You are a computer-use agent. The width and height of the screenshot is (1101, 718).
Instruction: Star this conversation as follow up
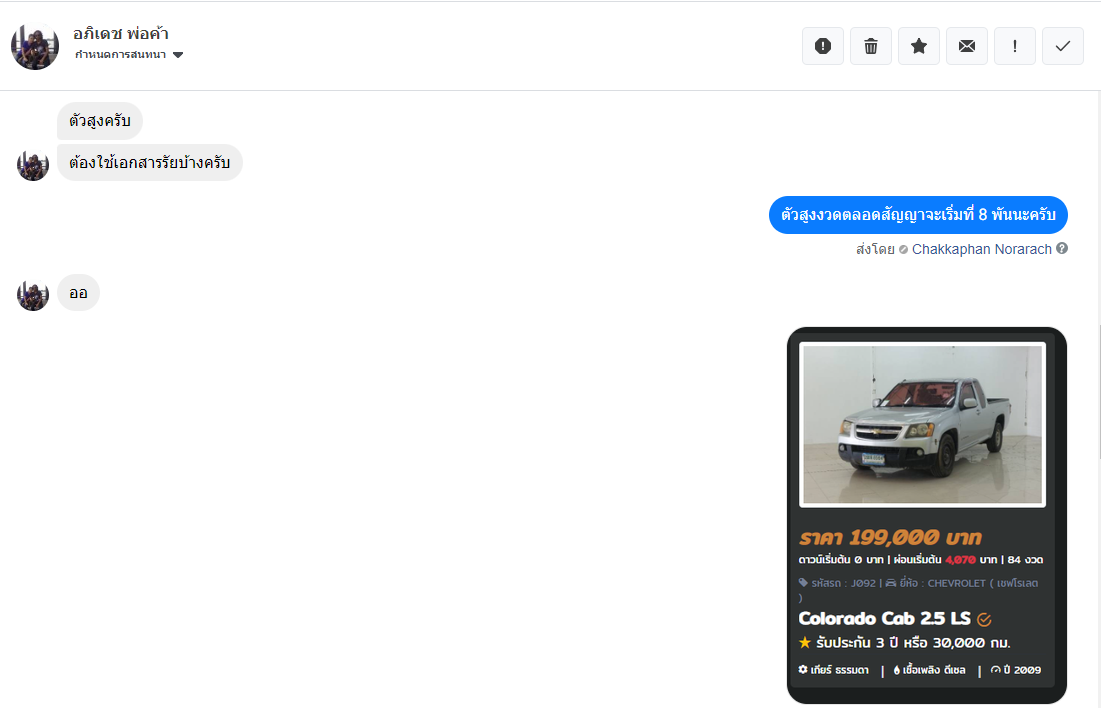coord(918,46)
